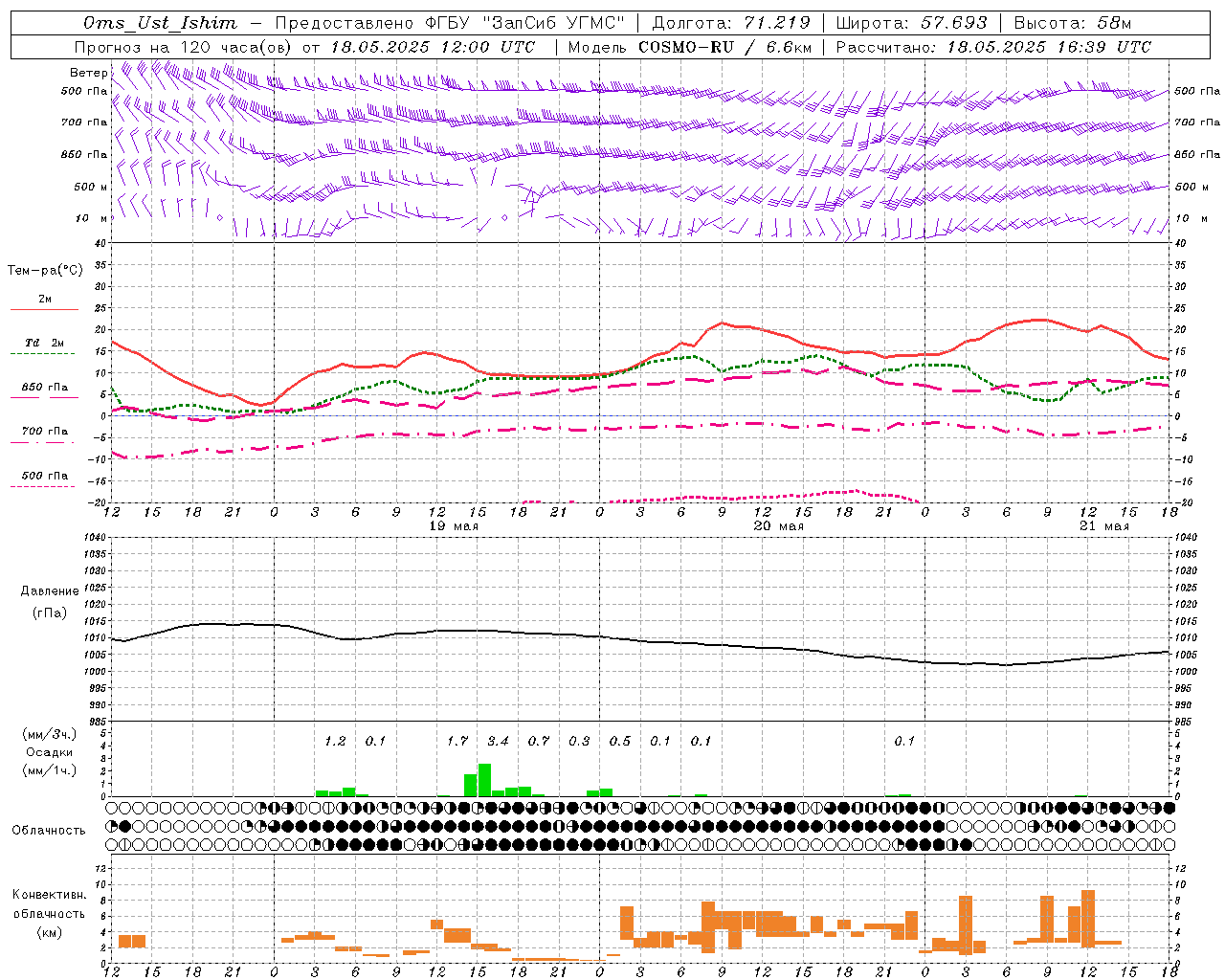
Task: Click the Давление panel label
Action: coord(50,591)
